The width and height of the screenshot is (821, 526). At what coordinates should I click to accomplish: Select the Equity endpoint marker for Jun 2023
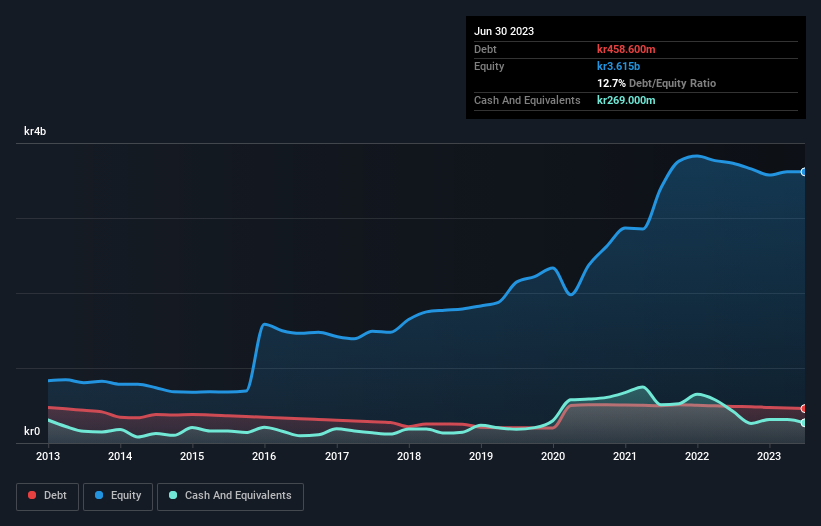804,172
